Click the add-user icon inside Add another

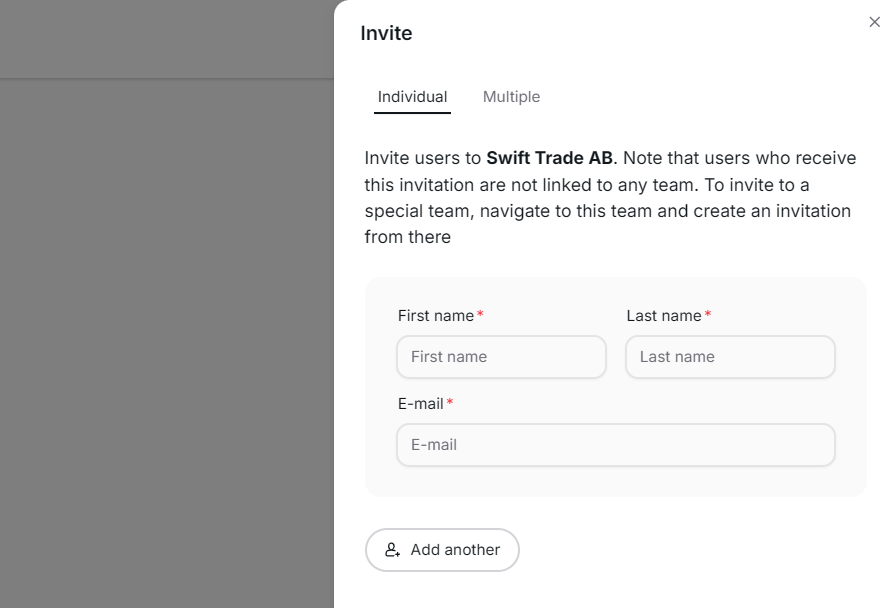click(x=392, y=550)
